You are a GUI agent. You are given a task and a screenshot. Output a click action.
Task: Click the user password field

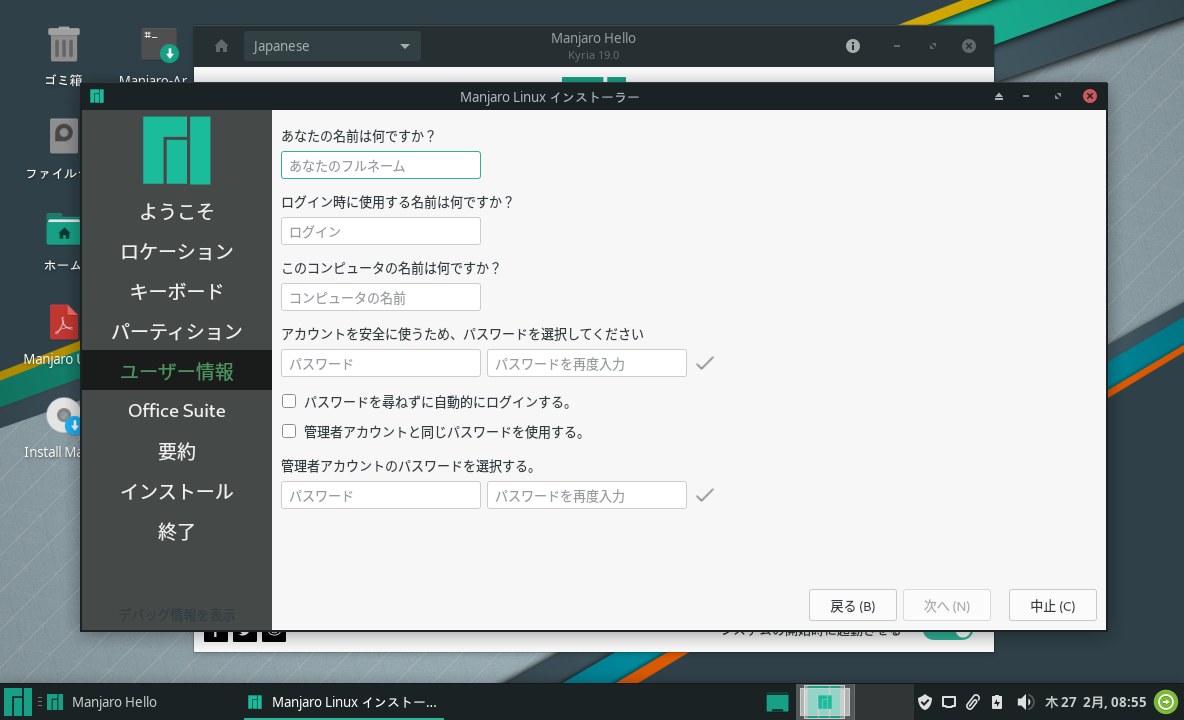(381, 363)
